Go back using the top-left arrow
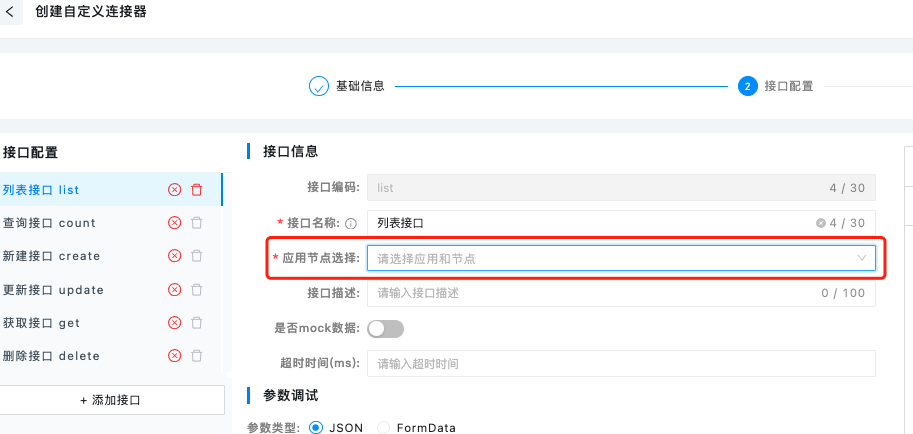 pyautogui.click(x=9, y=12)
